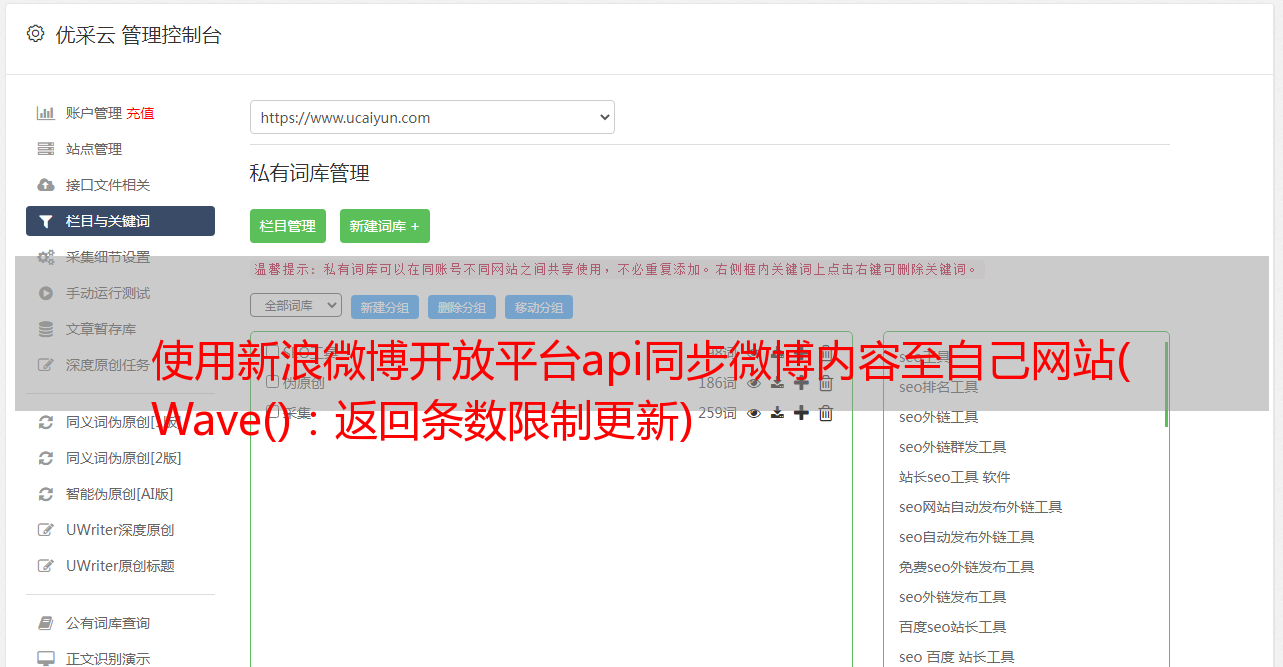This screenshot has width=1283, height=667.
Task: Open the https://www.ucaiyun.com site dropdown
Action: pyautogui.click(x=432, y=117)
